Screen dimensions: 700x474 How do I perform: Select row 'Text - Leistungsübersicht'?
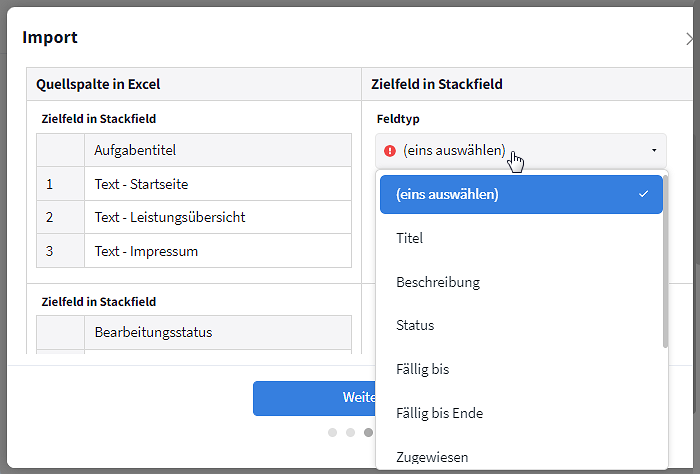(217, 217)
